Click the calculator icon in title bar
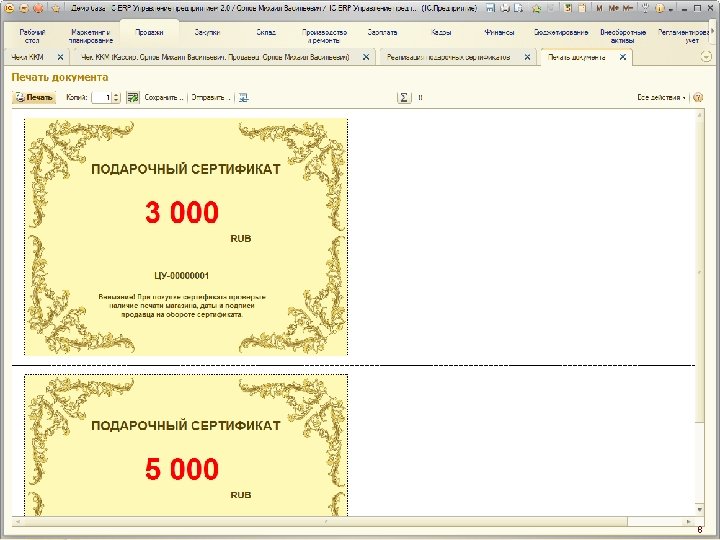720x540 pixels. click(x=568, y=8)
